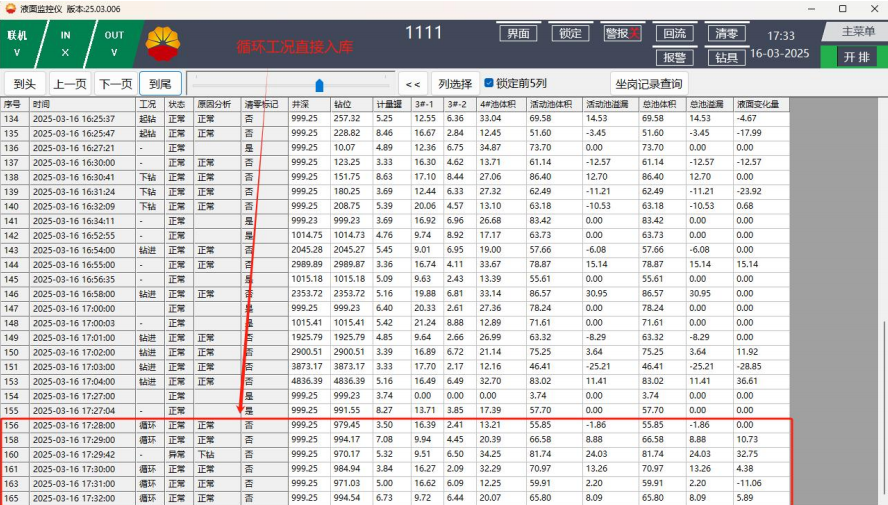
Task: Click the 清零 reset button
Action: coord(727,33)
